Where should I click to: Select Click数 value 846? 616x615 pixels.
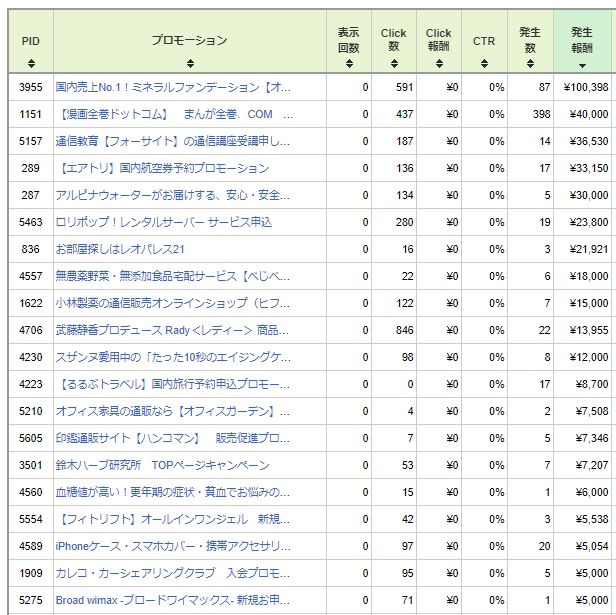tap(404, 330)
